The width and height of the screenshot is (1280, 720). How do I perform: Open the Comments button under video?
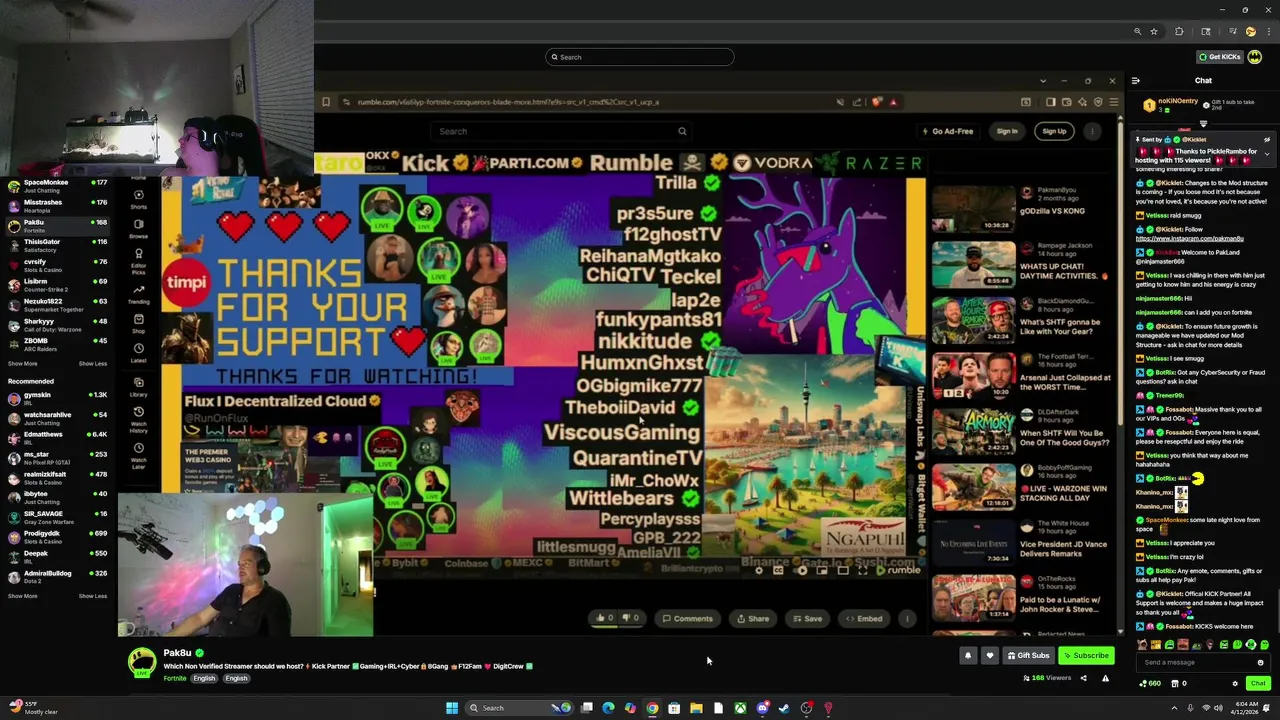click(687, 618)
